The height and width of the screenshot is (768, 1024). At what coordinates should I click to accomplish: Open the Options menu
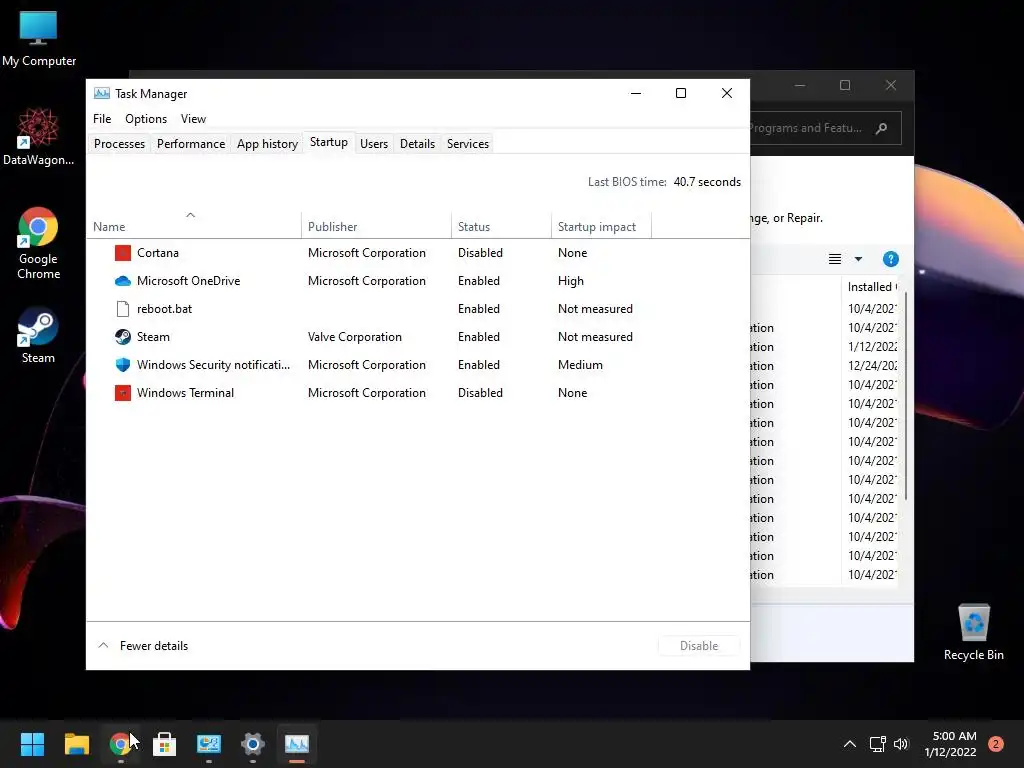(146, 119)
